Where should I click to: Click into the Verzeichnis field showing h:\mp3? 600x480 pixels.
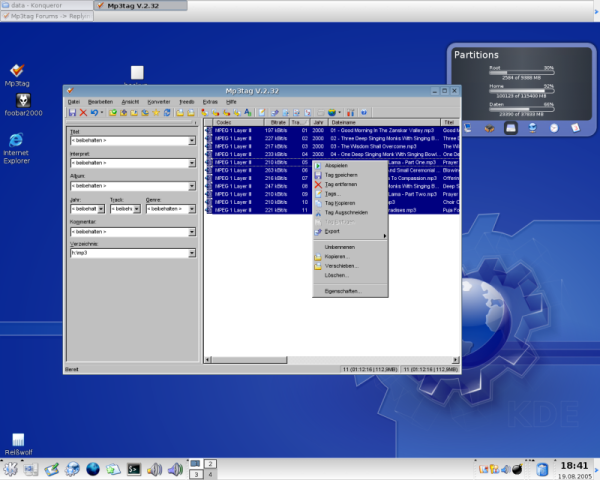[x=129, y=253]
